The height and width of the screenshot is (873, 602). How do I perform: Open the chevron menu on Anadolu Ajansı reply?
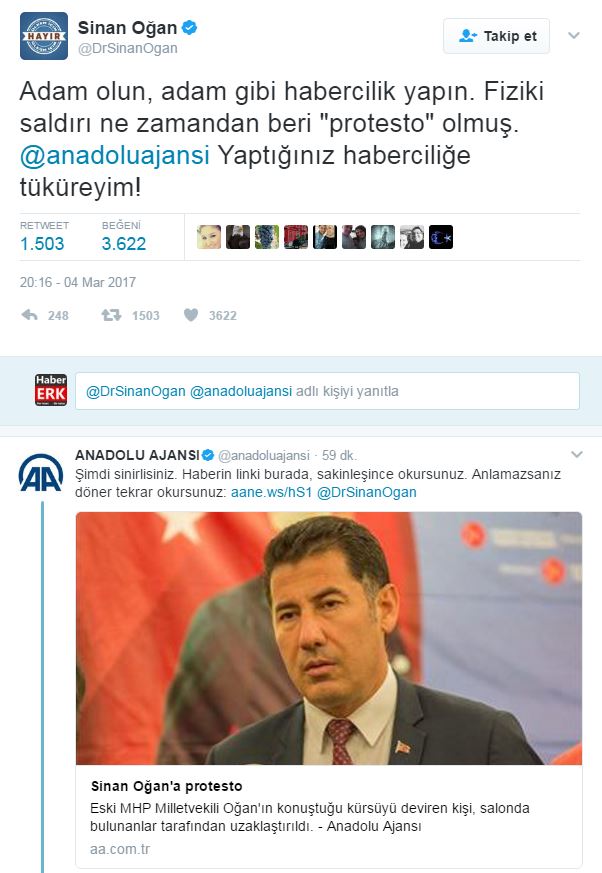coord(577,454)
